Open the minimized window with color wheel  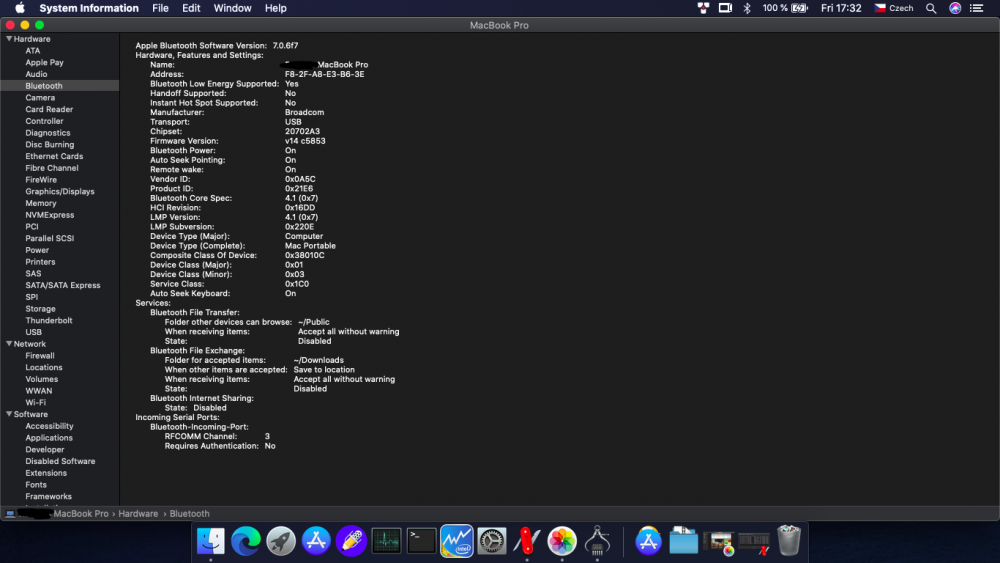719,543
